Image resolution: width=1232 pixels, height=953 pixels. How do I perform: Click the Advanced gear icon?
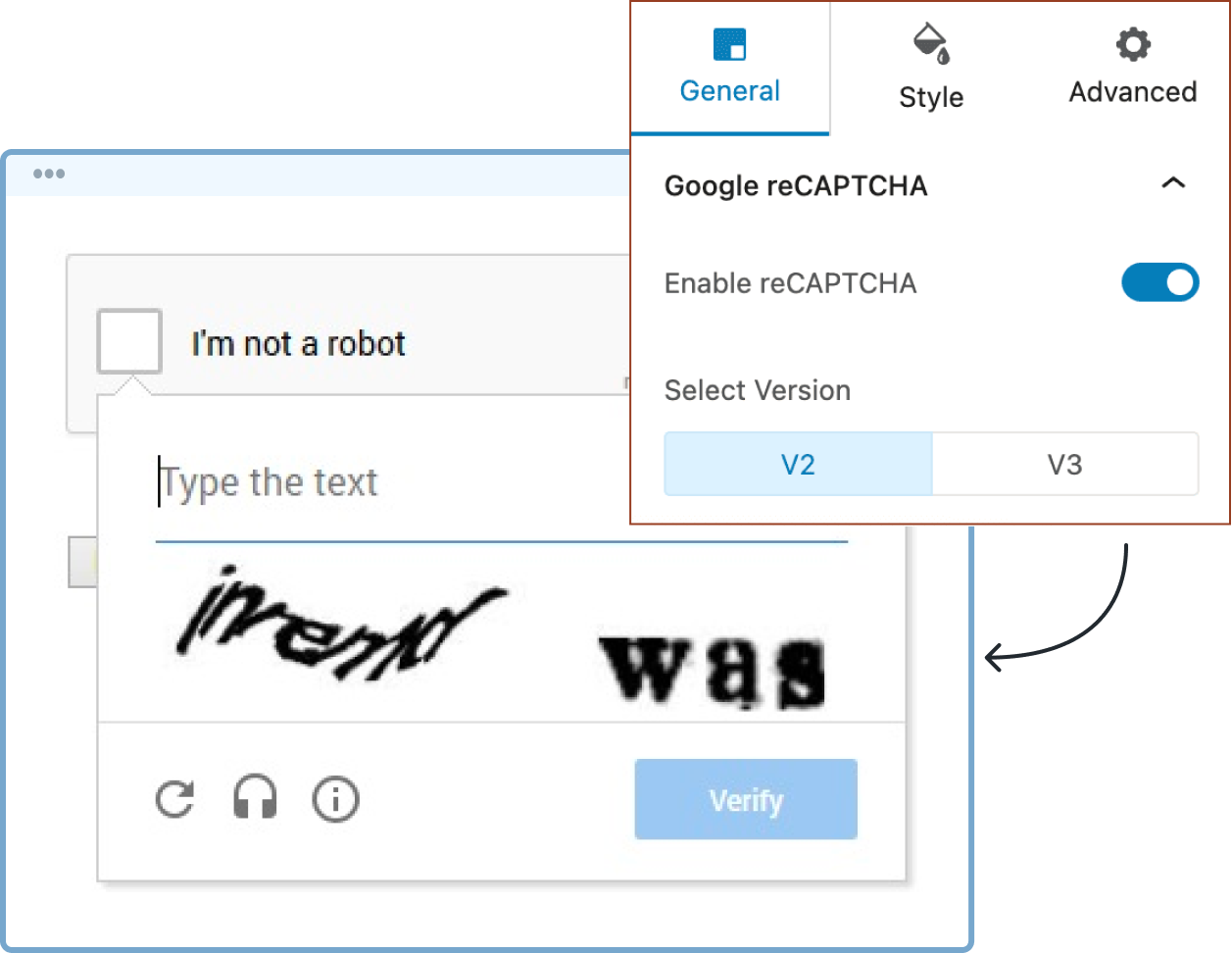1132,44
